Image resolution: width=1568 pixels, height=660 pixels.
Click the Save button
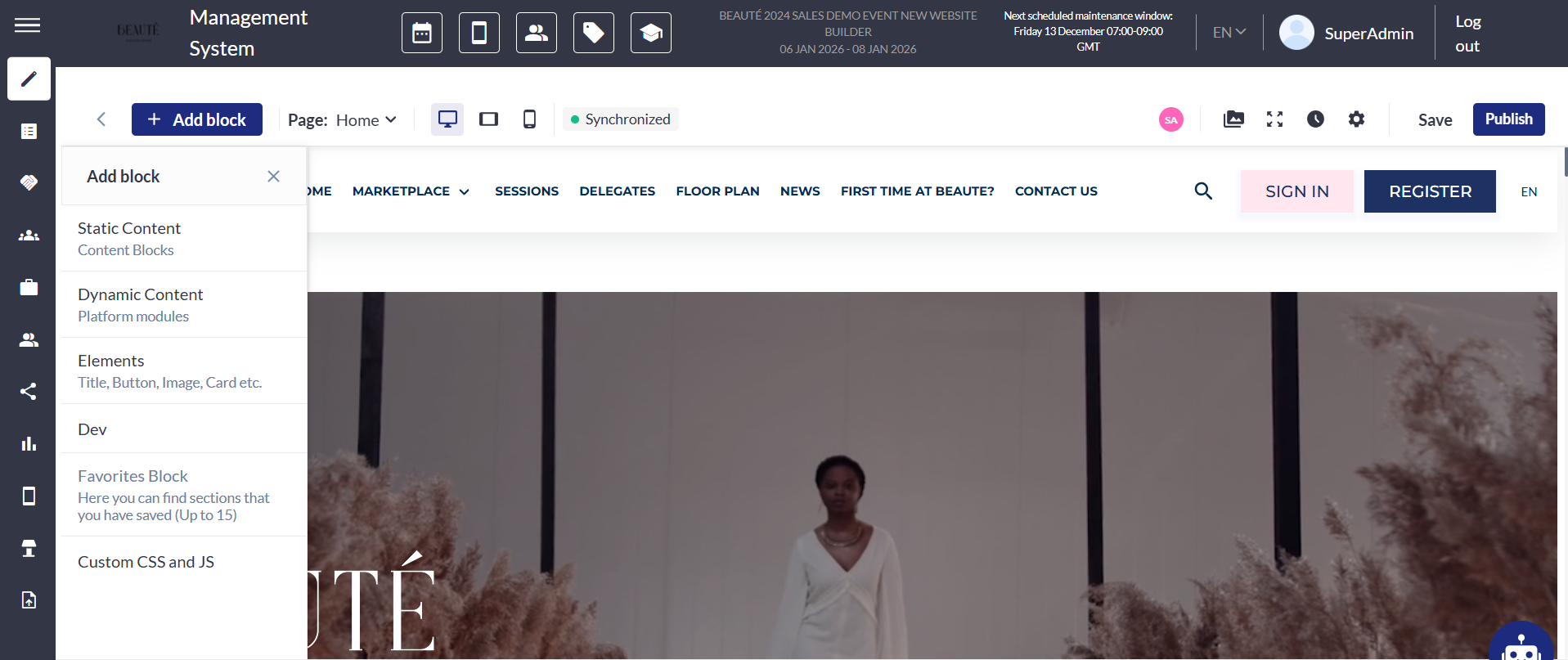(1435, 120)
